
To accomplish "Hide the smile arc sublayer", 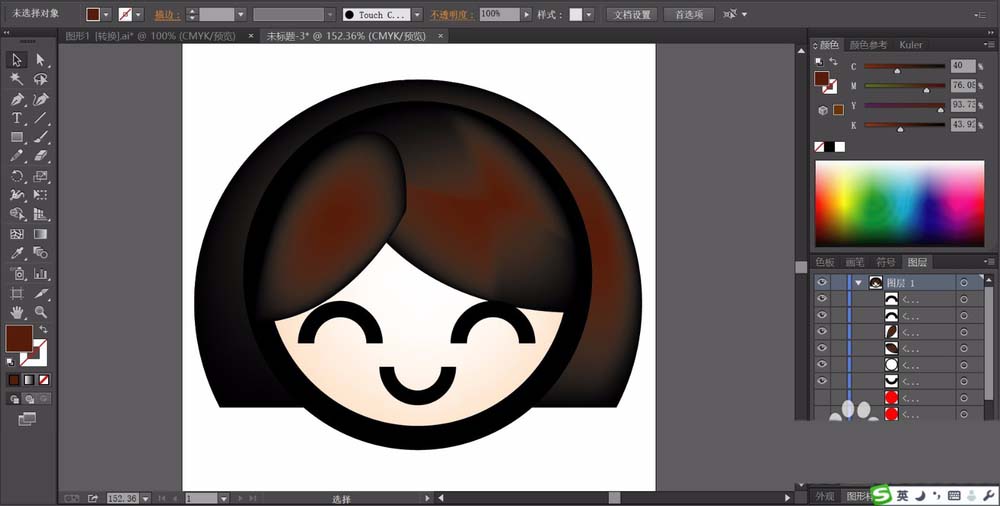I will point(822,381).
